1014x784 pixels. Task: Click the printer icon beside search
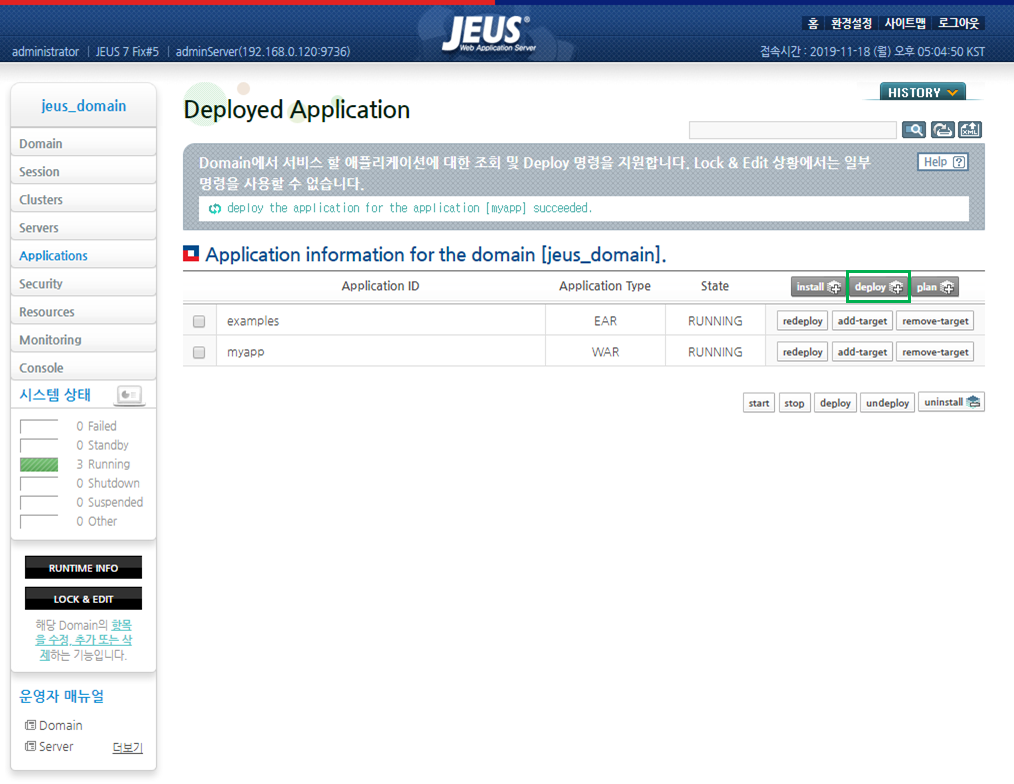tap(942, 130)
